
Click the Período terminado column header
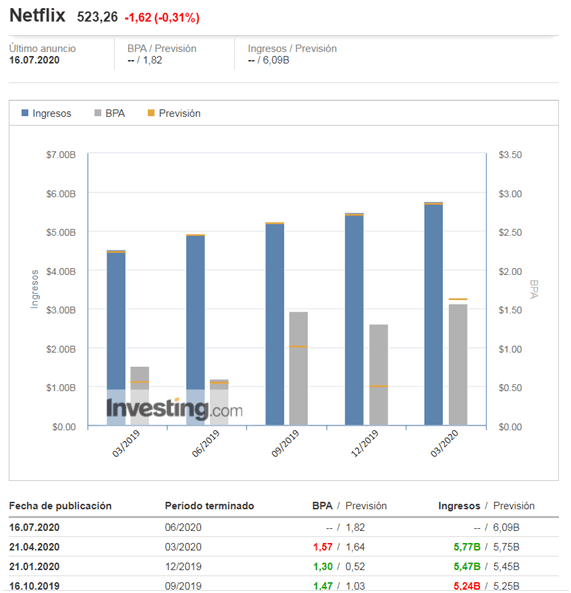click(x=209, y=506)
